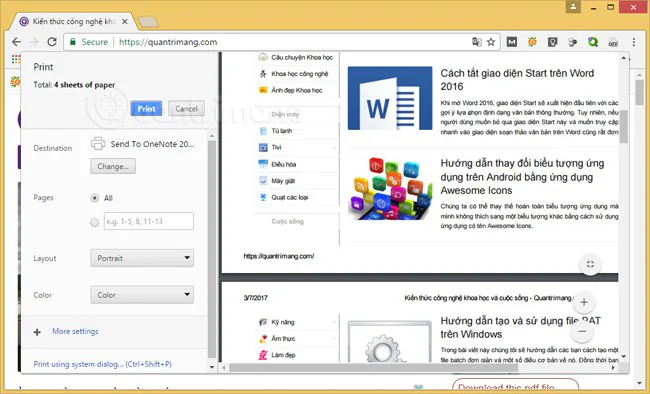Open the Layout Portrait dropdown

click(x=142, y=258)
